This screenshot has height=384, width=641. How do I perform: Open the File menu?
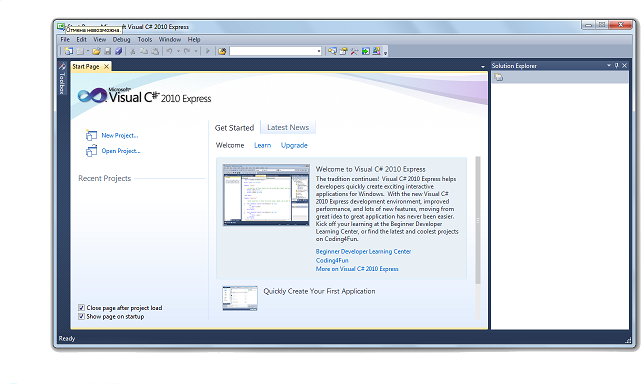click(x=65, y=39)
